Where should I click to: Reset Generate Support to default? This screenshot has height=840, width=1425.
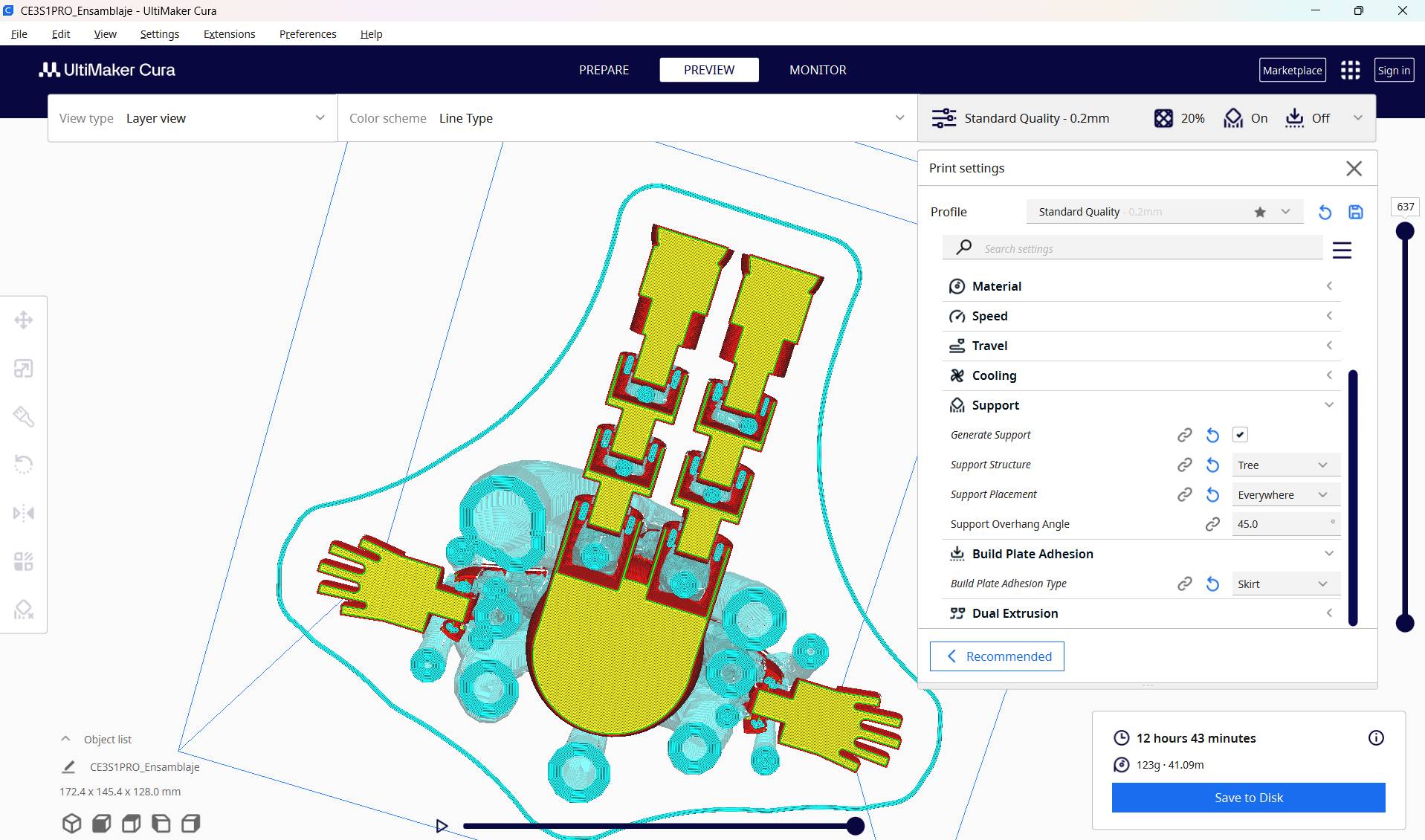[1212, 435]
